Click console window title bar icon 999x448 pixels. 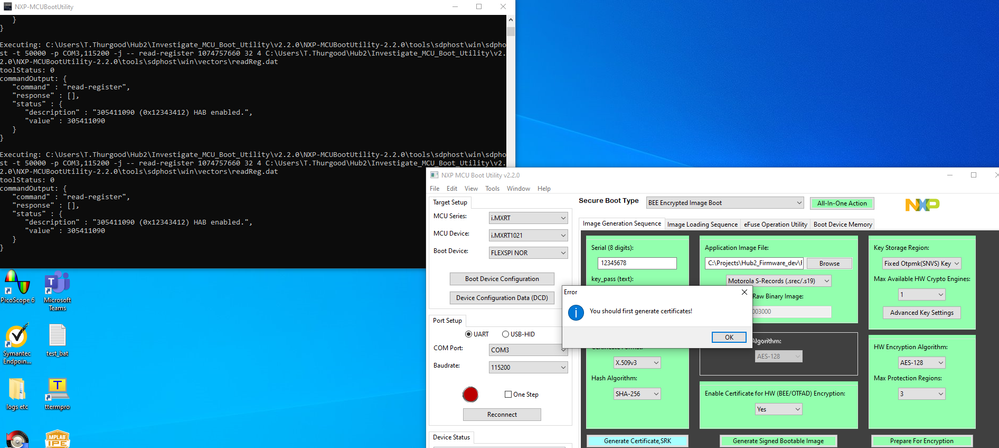pyautogui.click(x=8, y=6)
